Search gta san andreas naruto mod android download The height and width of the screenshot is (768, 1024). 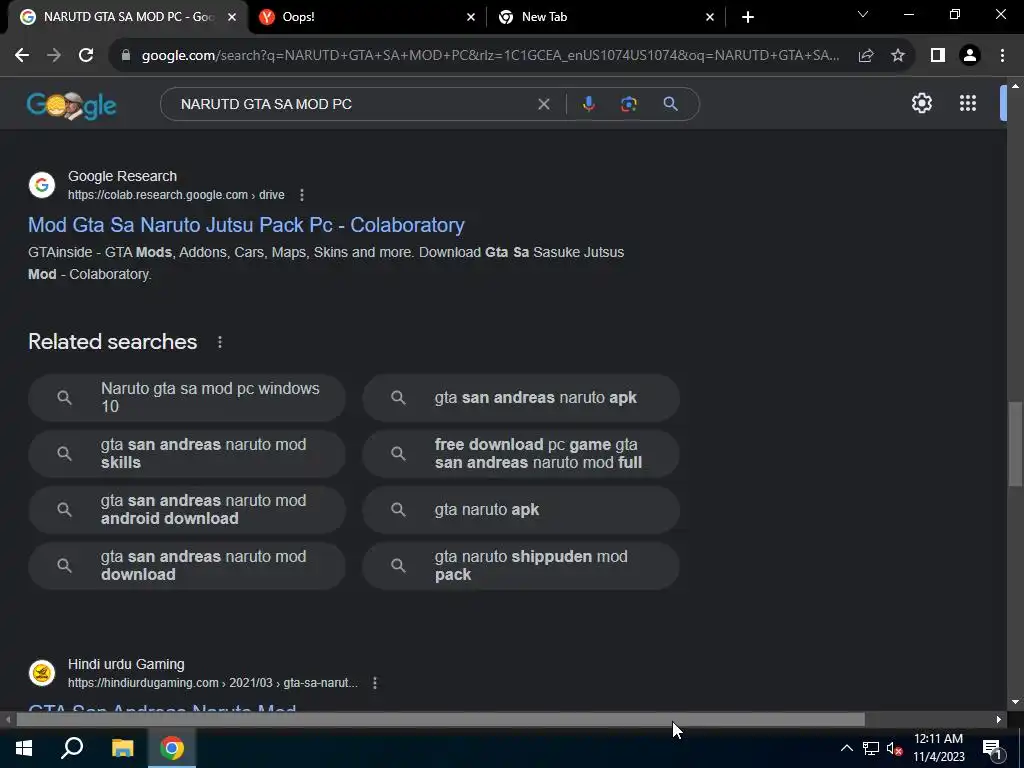(x=187, y=510)
